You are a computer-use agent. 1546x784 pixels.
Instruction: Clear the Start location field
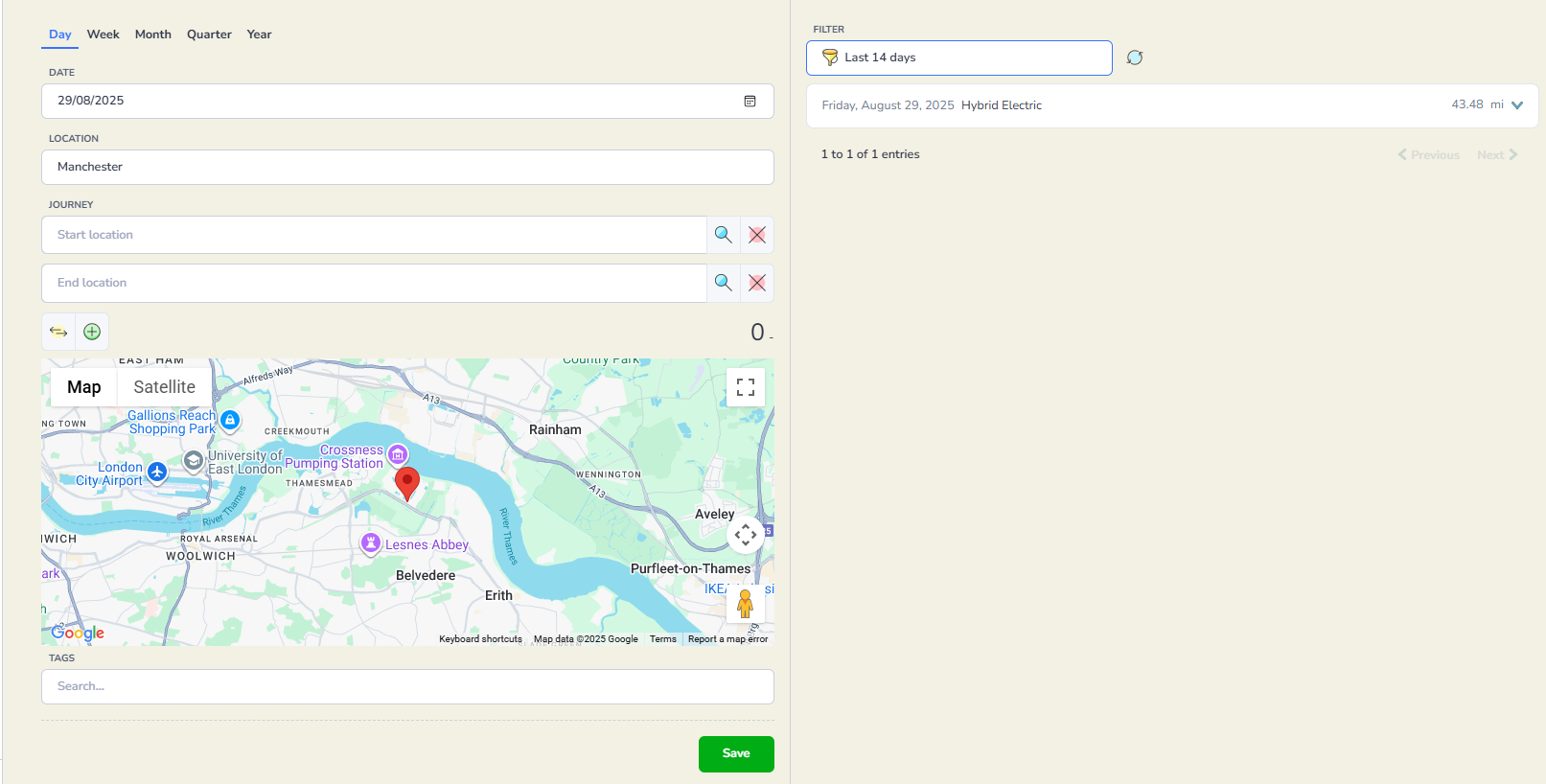coord(757,235)
